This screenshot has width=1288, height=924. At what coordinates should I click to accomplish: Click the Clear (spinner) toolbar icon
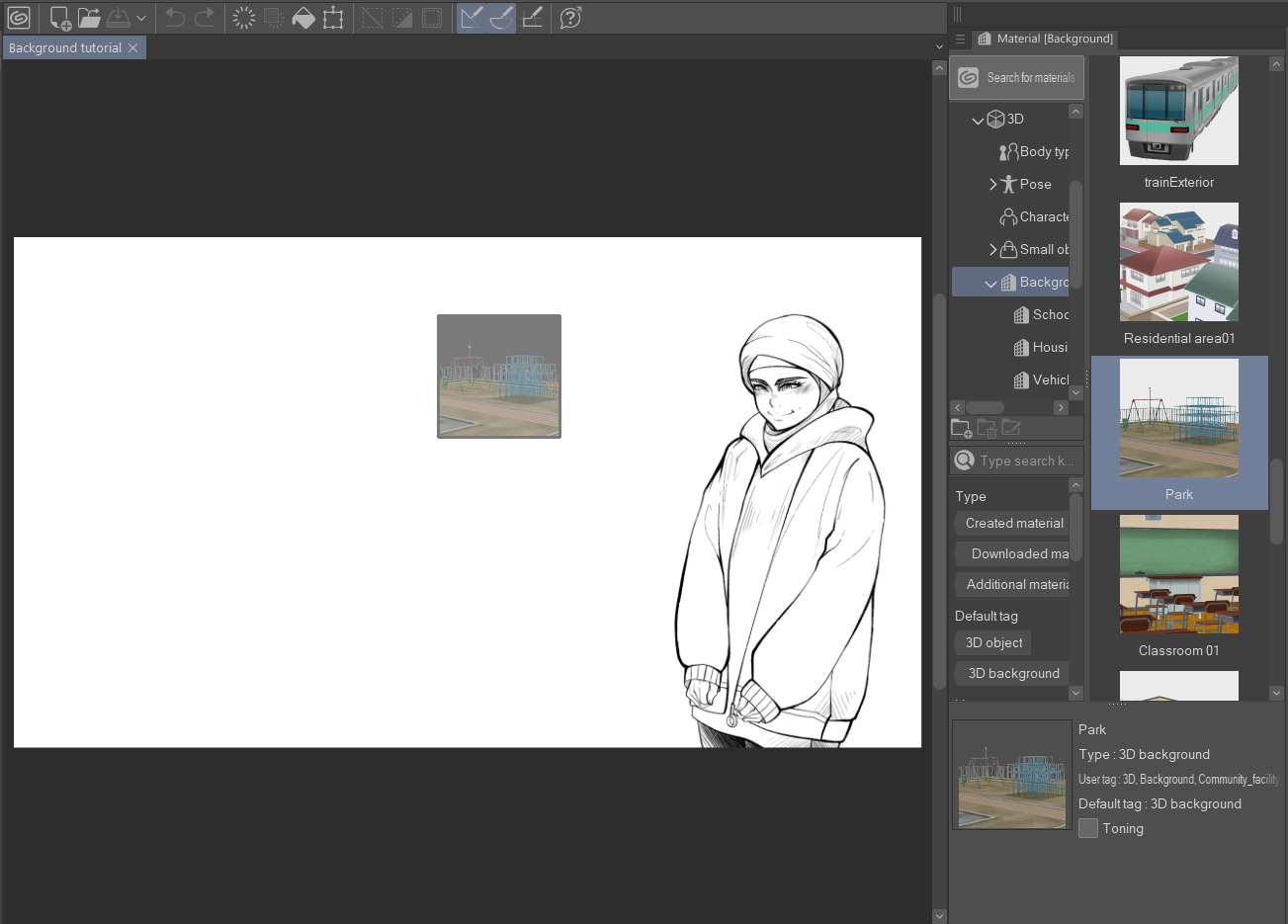coord(244,18)
